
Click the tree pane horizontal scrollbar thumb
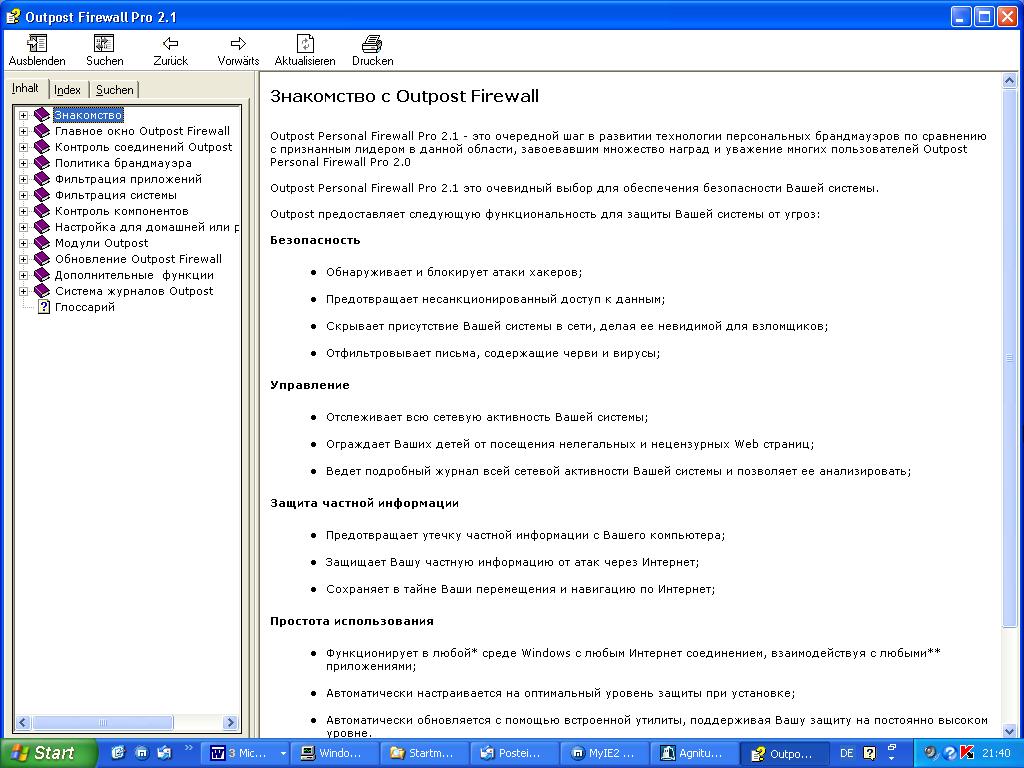[x=103, y=722]
